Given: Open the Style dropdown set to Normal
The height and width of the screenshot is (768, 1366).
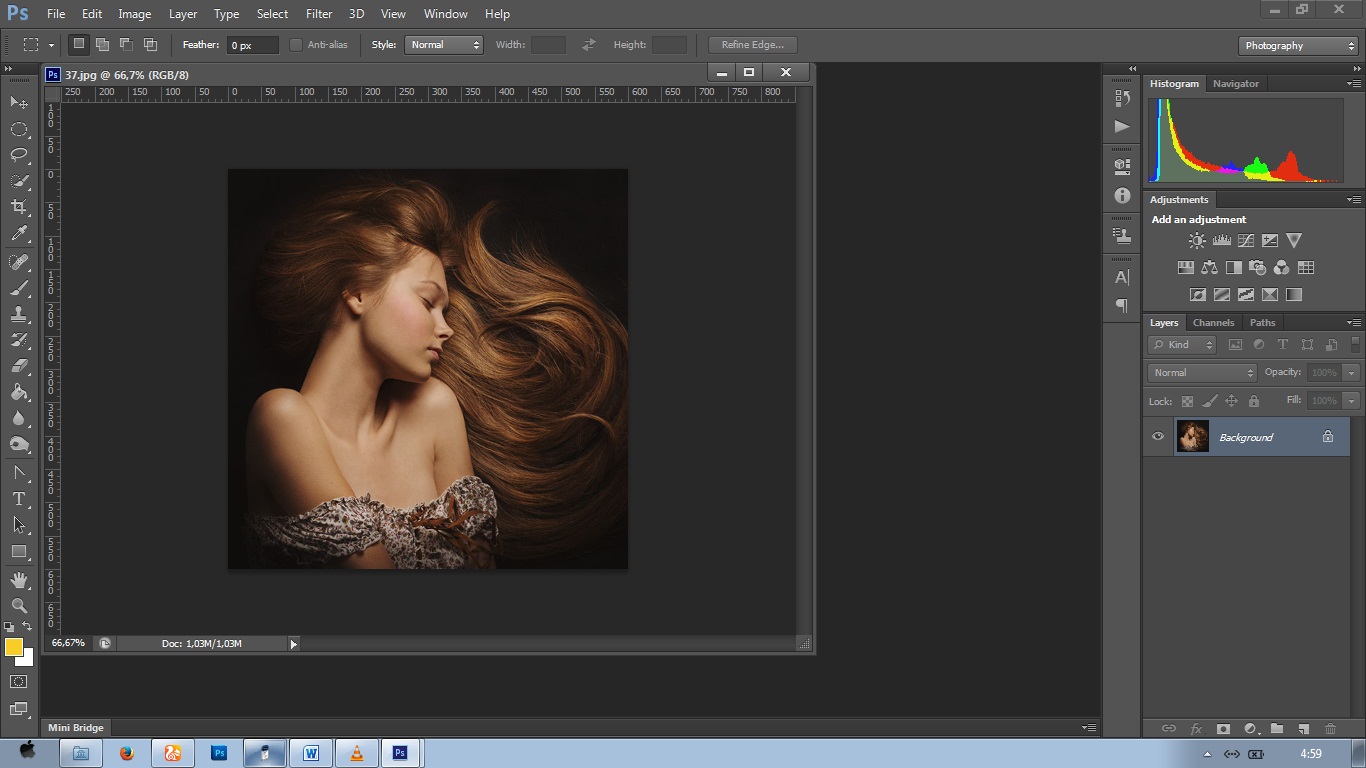Looking at the screenshot, I should pyautogui.click(x=444, y=45).
